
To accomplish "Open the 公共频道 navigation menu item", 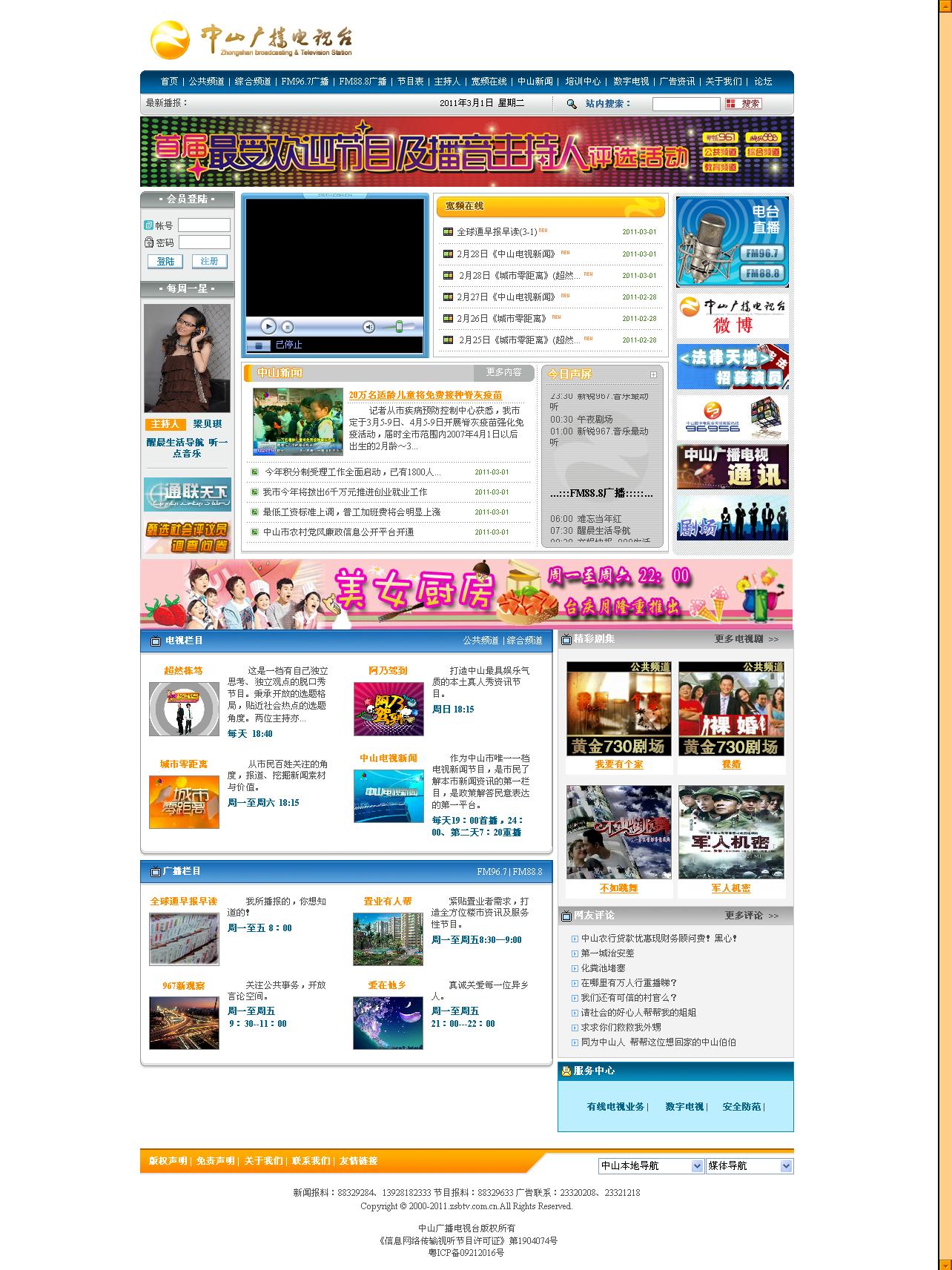I will 206,82.
